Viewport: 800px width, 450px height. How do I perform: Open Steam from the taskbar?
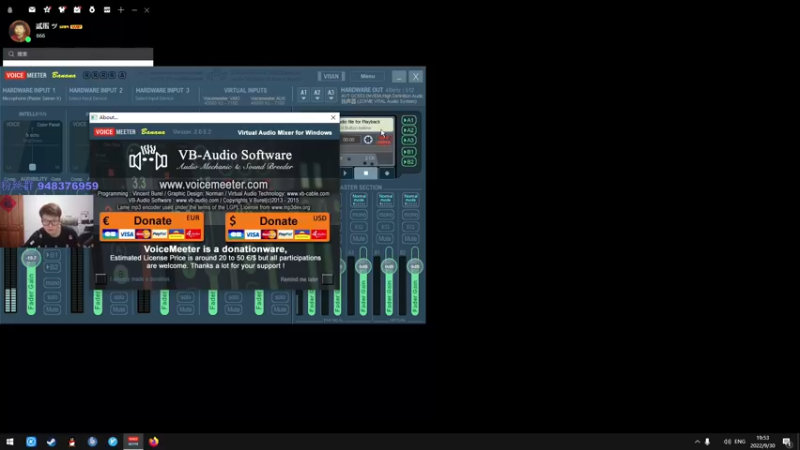(52, 442)
